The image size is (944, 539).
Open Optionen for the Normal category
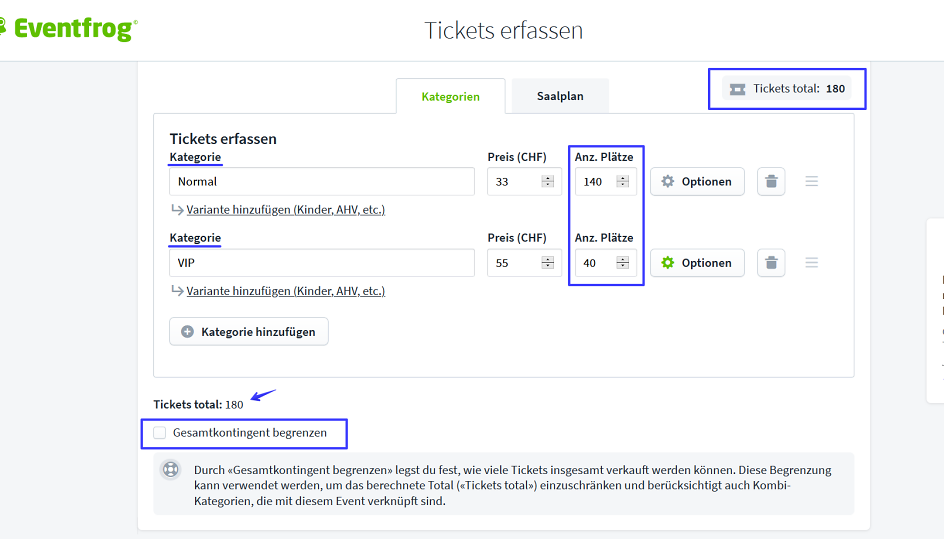click(697, 181)
